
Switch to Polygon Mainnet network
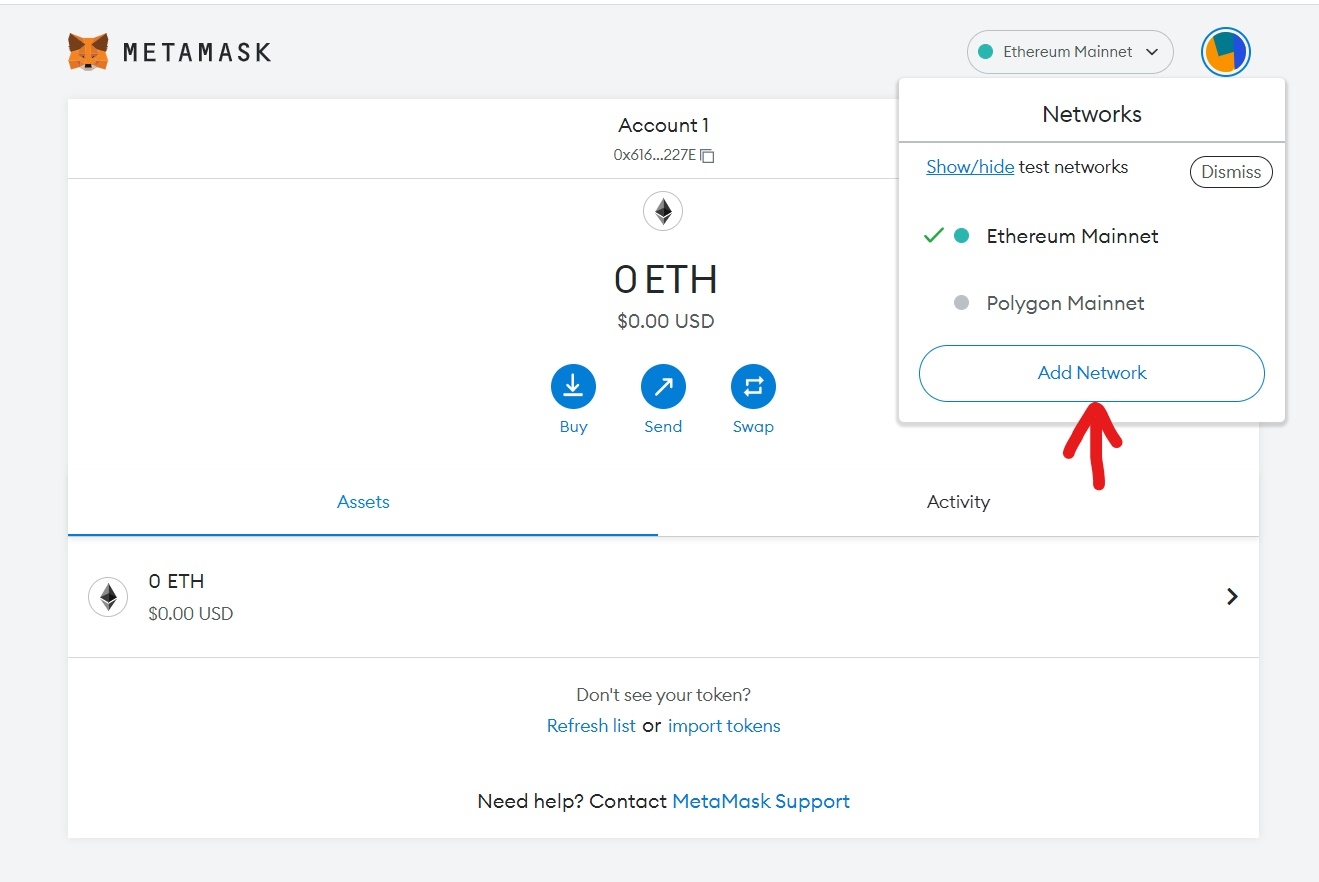pos(1065,303)
